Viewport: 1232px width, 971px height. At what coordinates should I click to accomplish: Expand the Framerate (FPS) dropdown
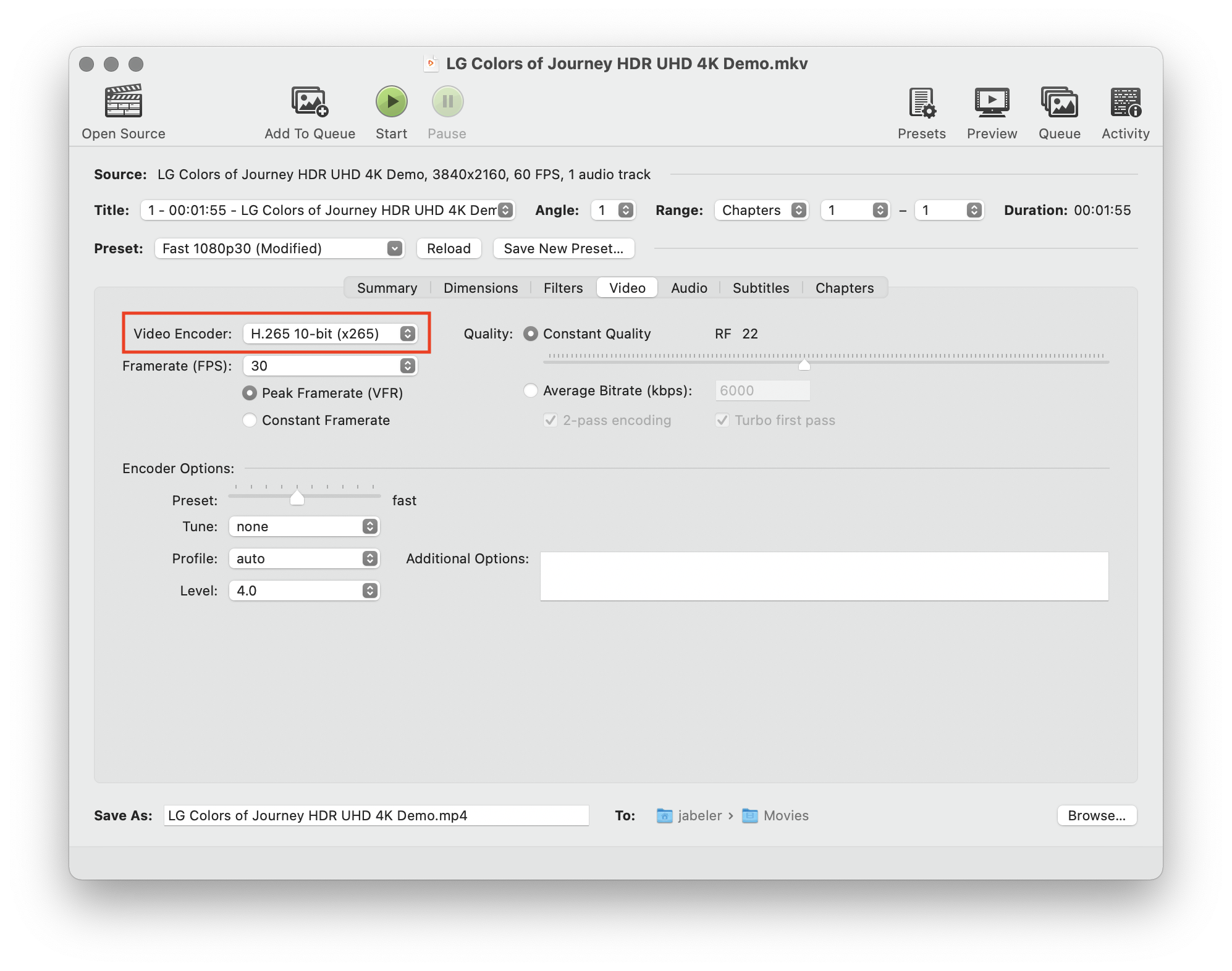click(330, 366)
